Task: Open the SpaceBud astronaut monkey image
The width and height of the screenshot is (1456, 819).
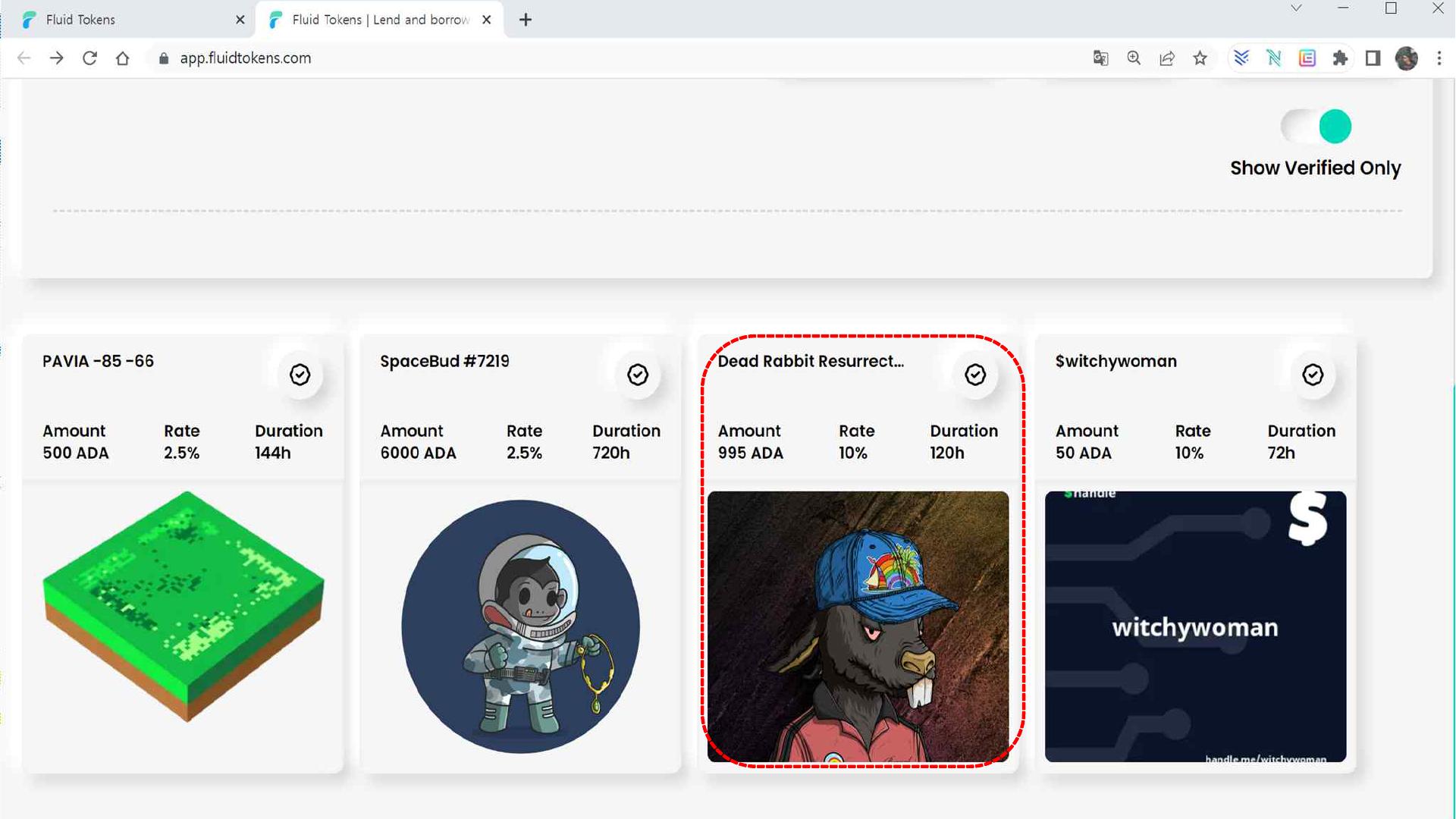Action: click(x=520, y=626)
